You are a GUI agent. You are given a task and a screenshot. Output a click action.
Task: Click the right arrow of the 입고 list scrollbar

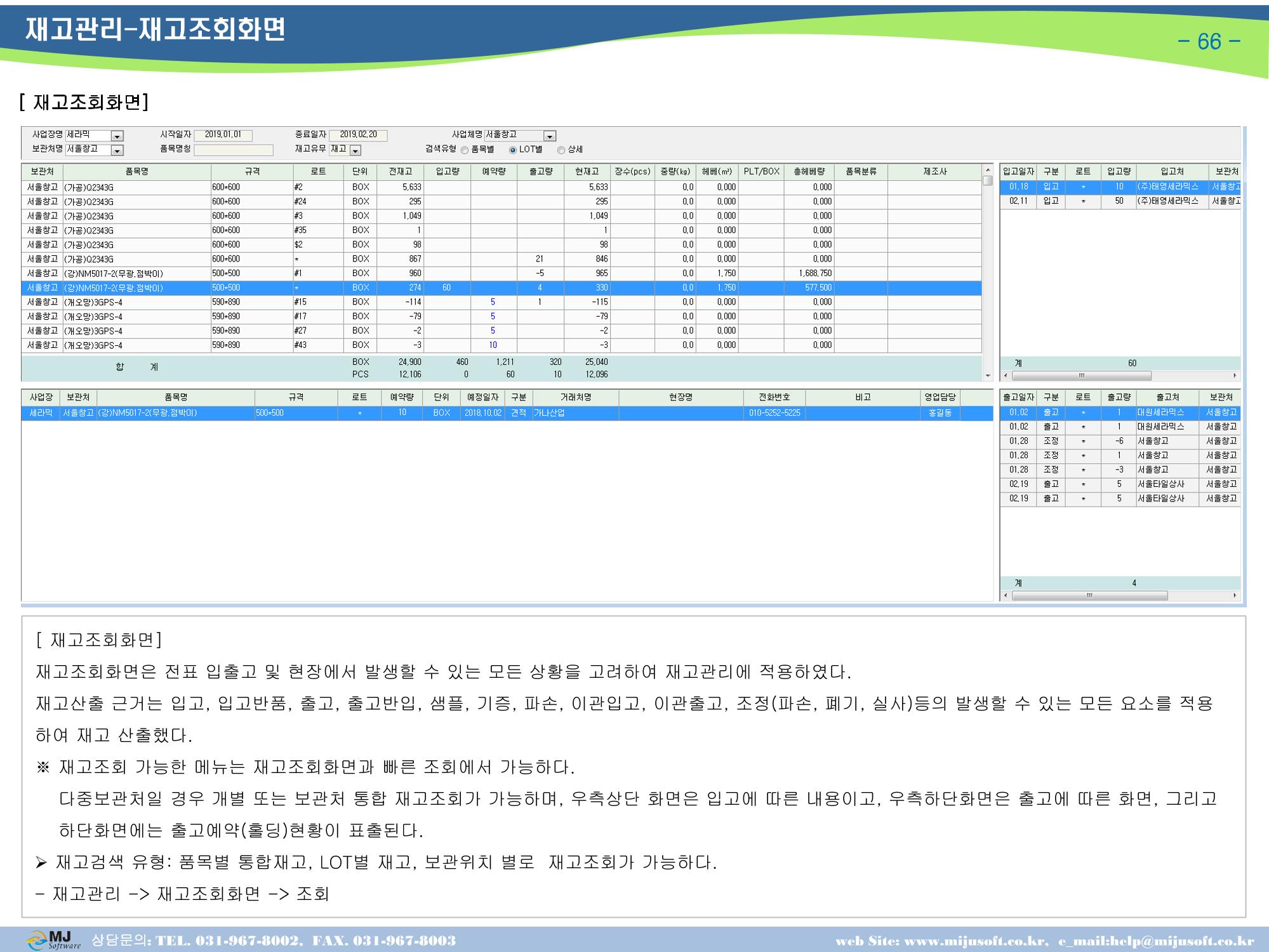1235,376
